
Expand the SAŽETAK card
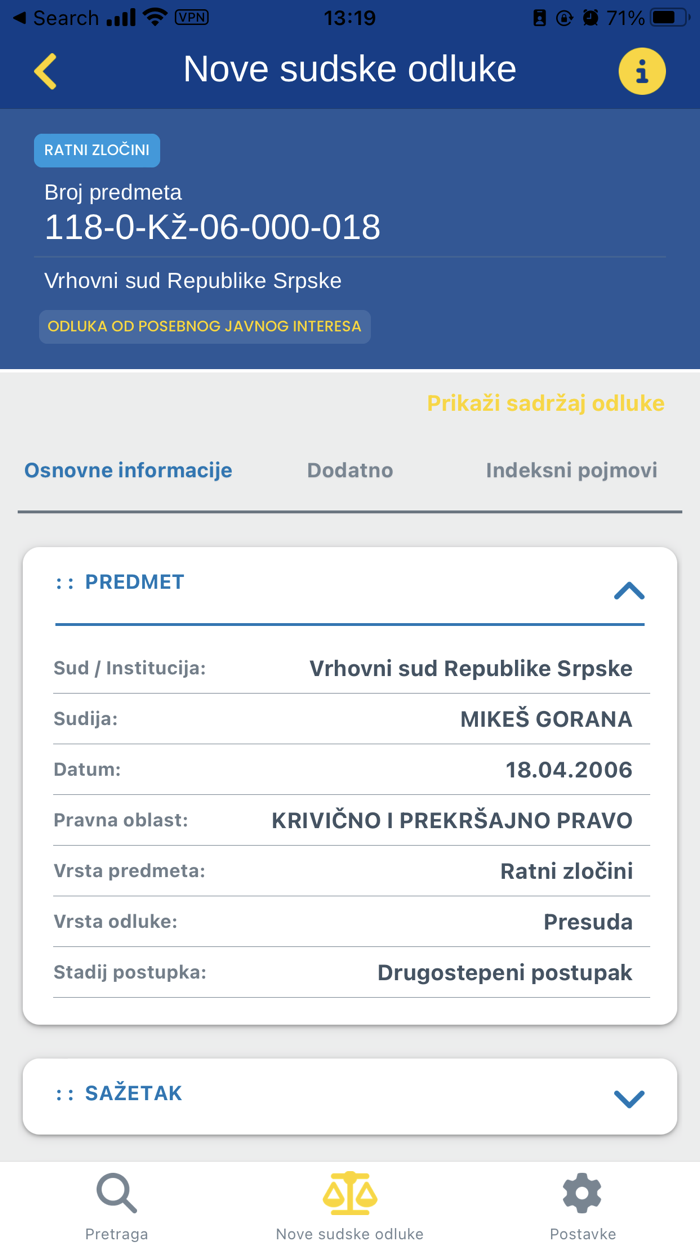click(x=629, y=1097)
